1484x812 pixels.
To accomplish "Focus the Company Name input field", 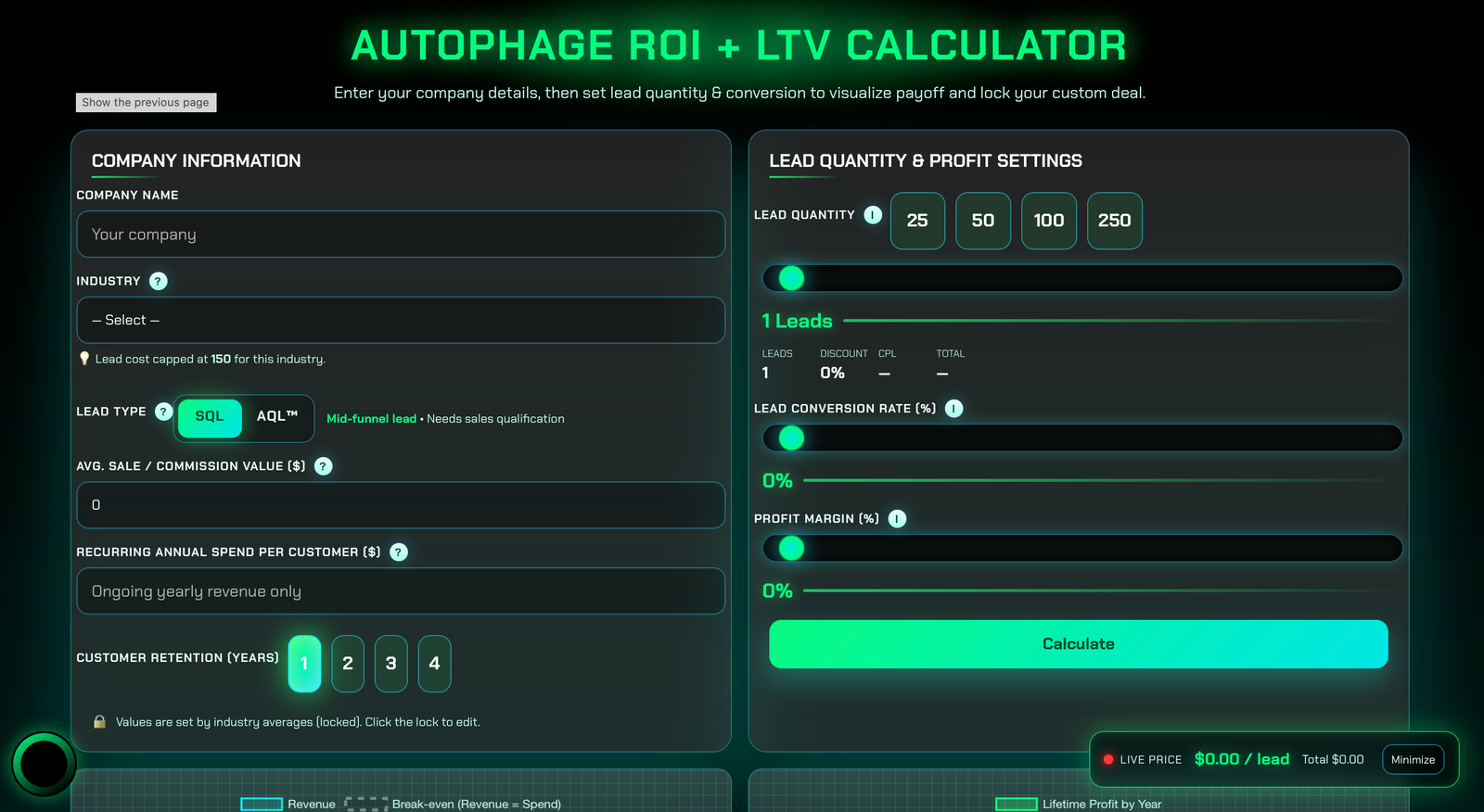I will [401, 235].
